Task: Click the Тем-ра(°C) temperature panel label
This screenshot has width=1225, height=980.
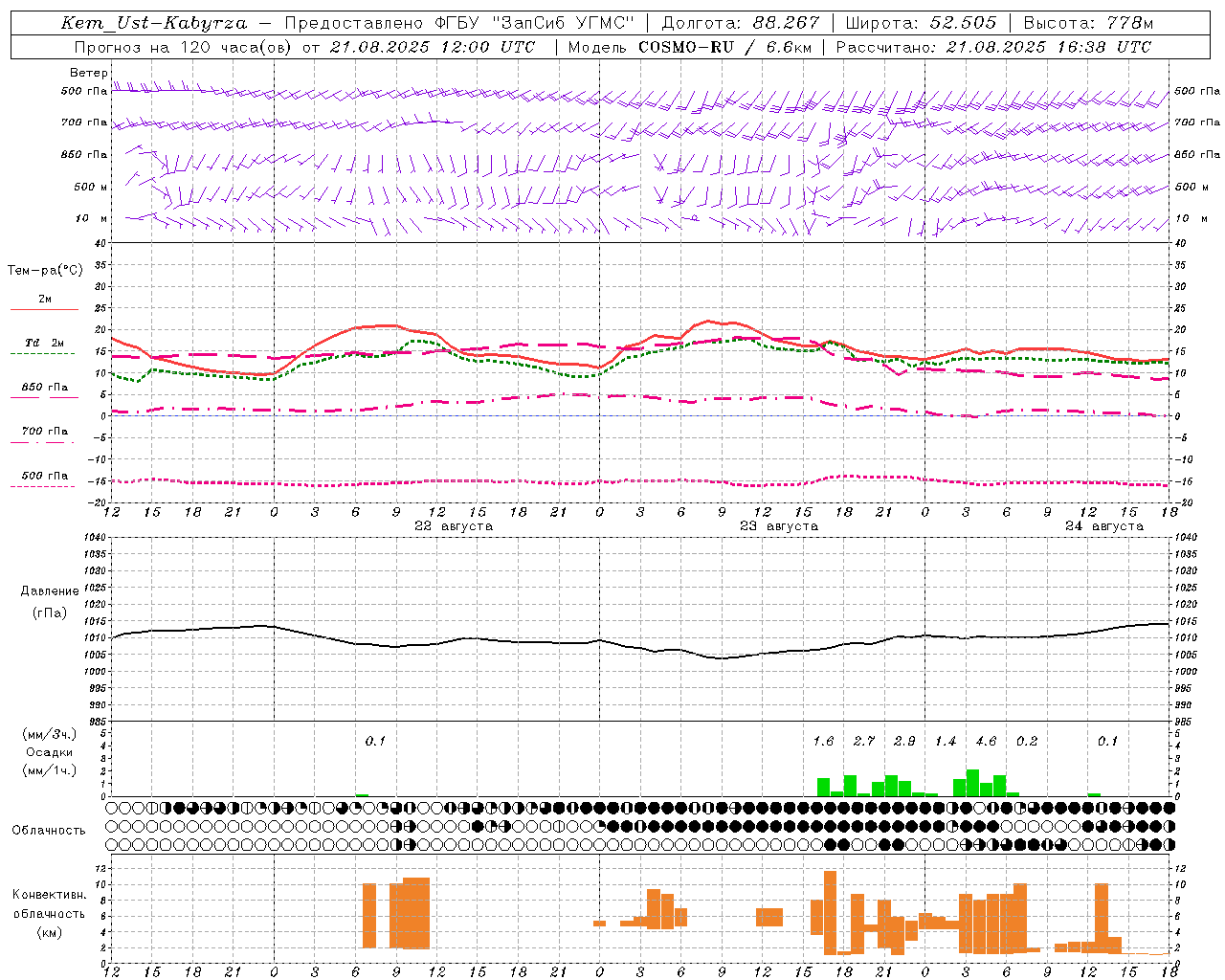Action: click(45, 271)
